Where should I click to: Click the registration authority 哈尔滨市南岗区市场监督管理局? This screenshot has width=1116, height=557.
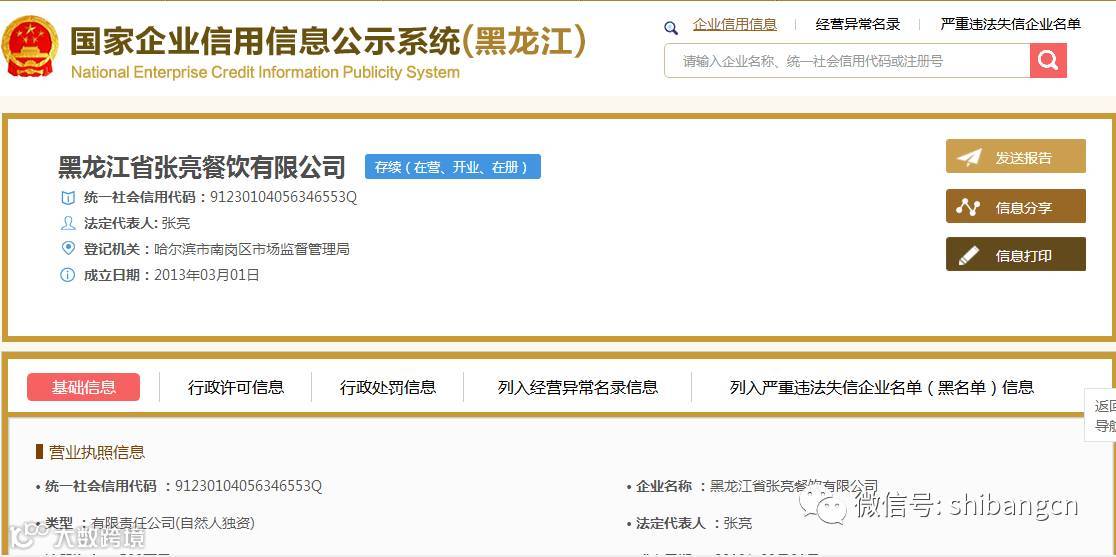(x=252, y=249)
